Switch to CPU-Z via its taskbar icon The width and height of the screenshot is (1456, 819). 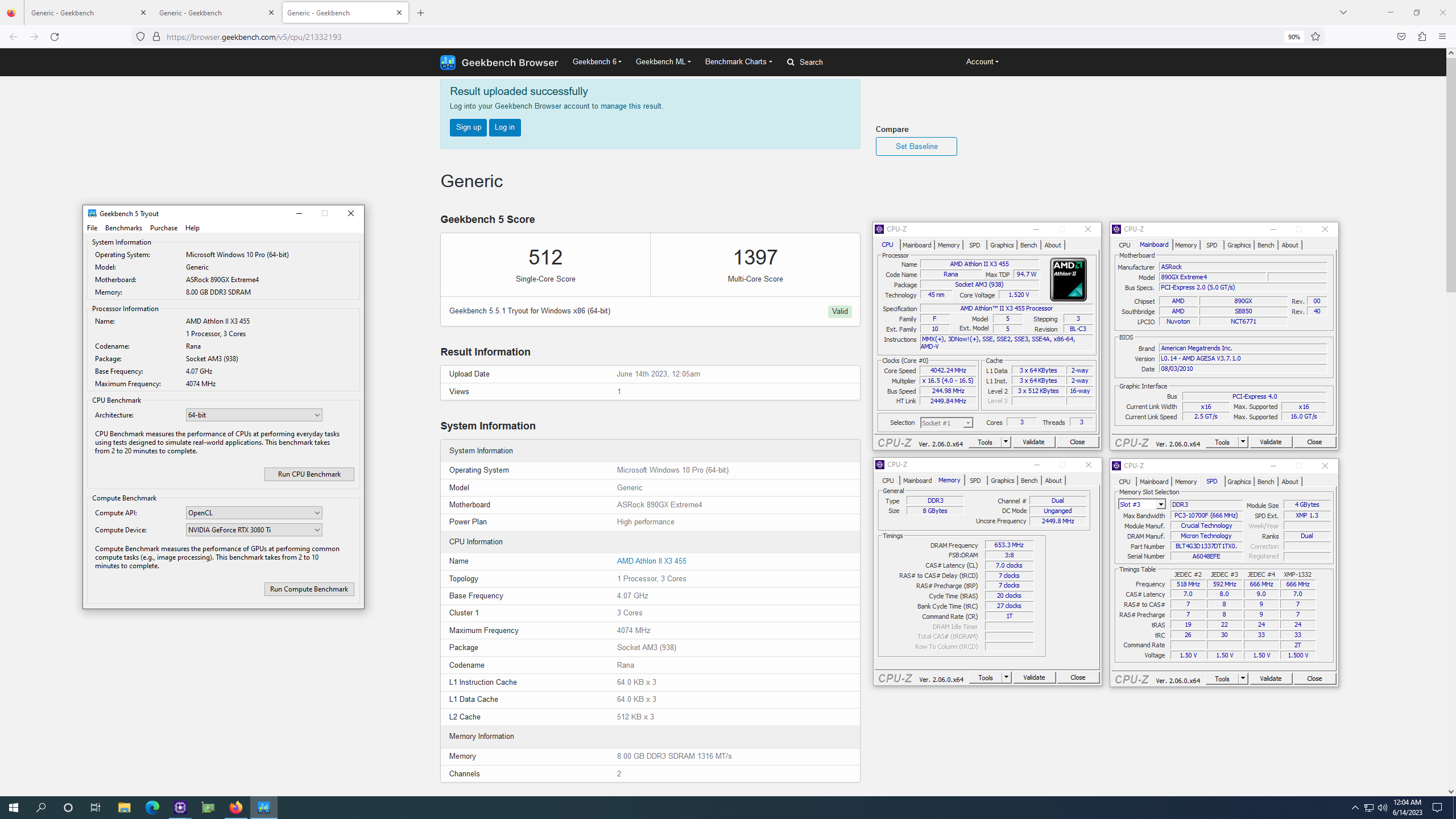[x=180, y=808]
